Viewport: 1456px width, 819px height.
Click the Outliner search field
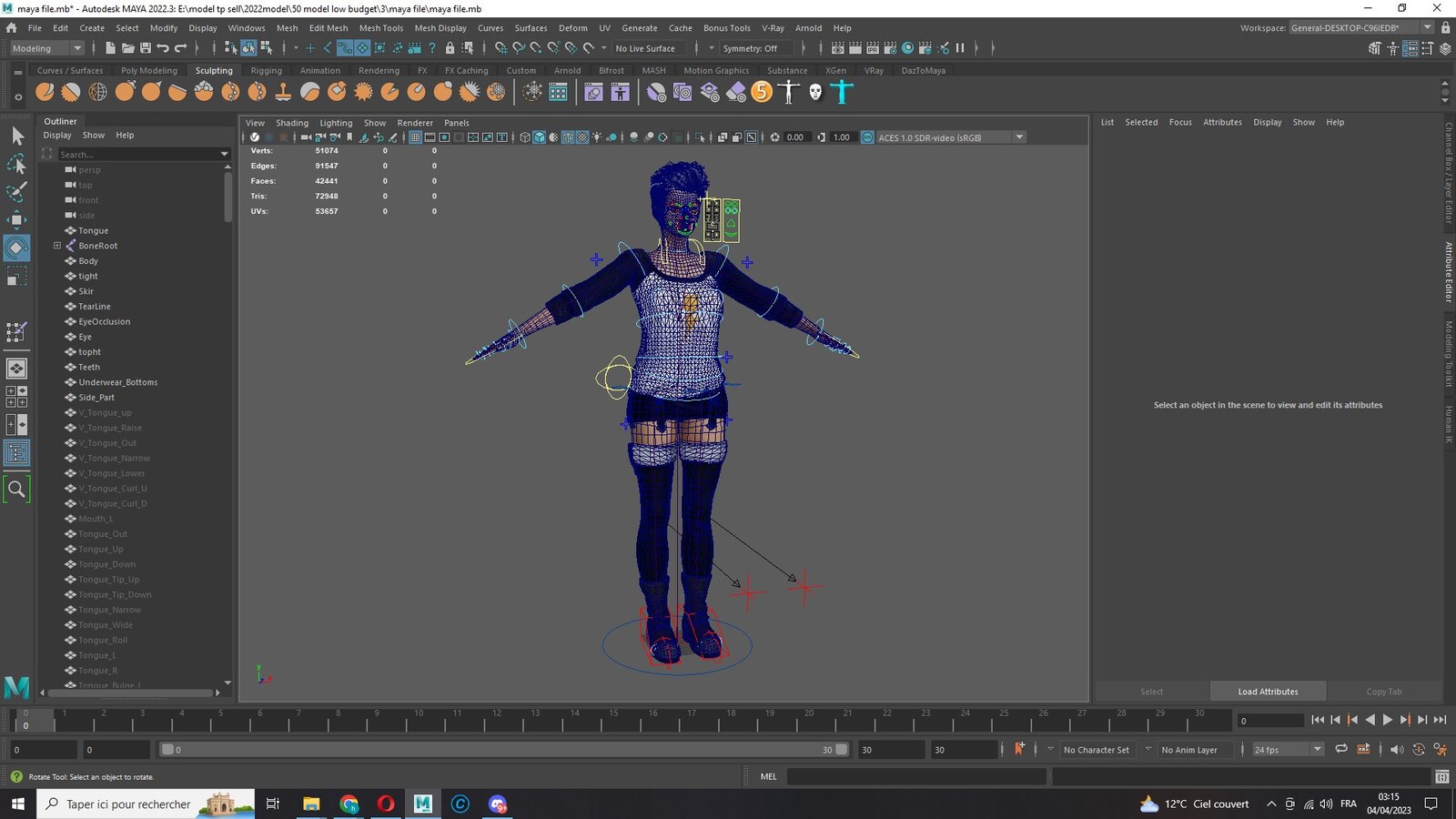[x=138, y=154]
